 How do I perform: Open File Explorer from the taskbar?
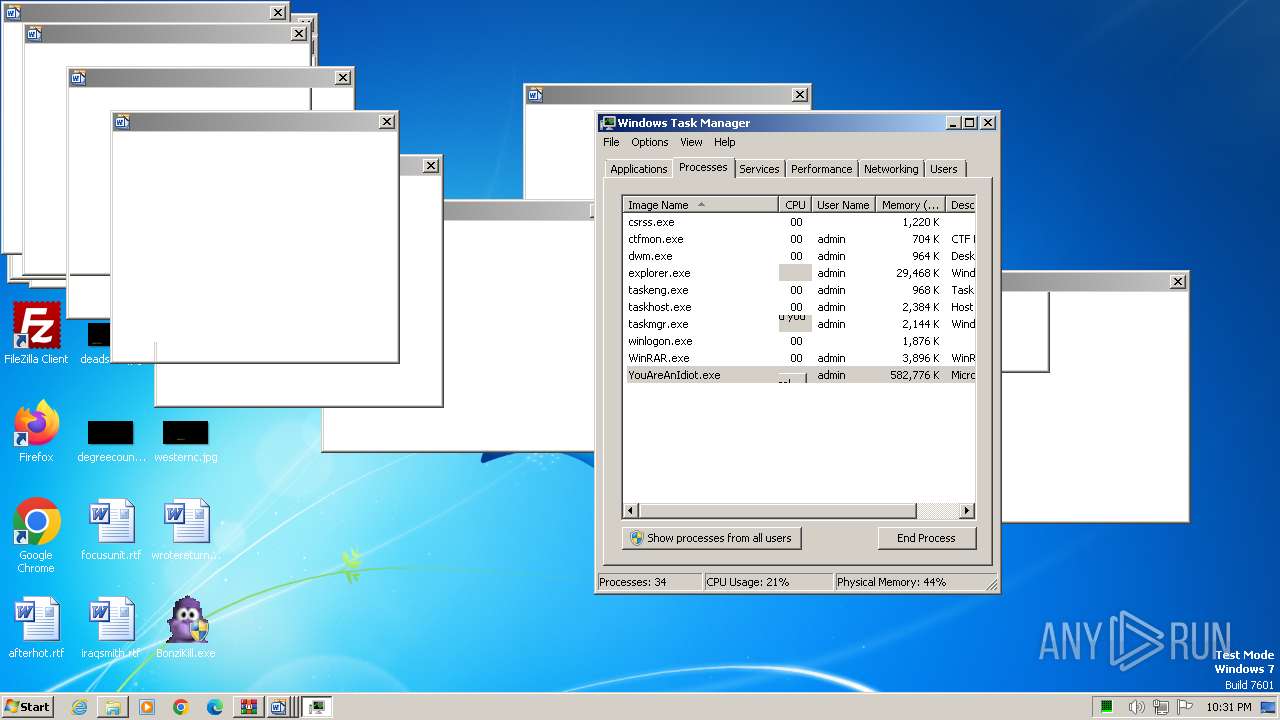pos(113,707)
